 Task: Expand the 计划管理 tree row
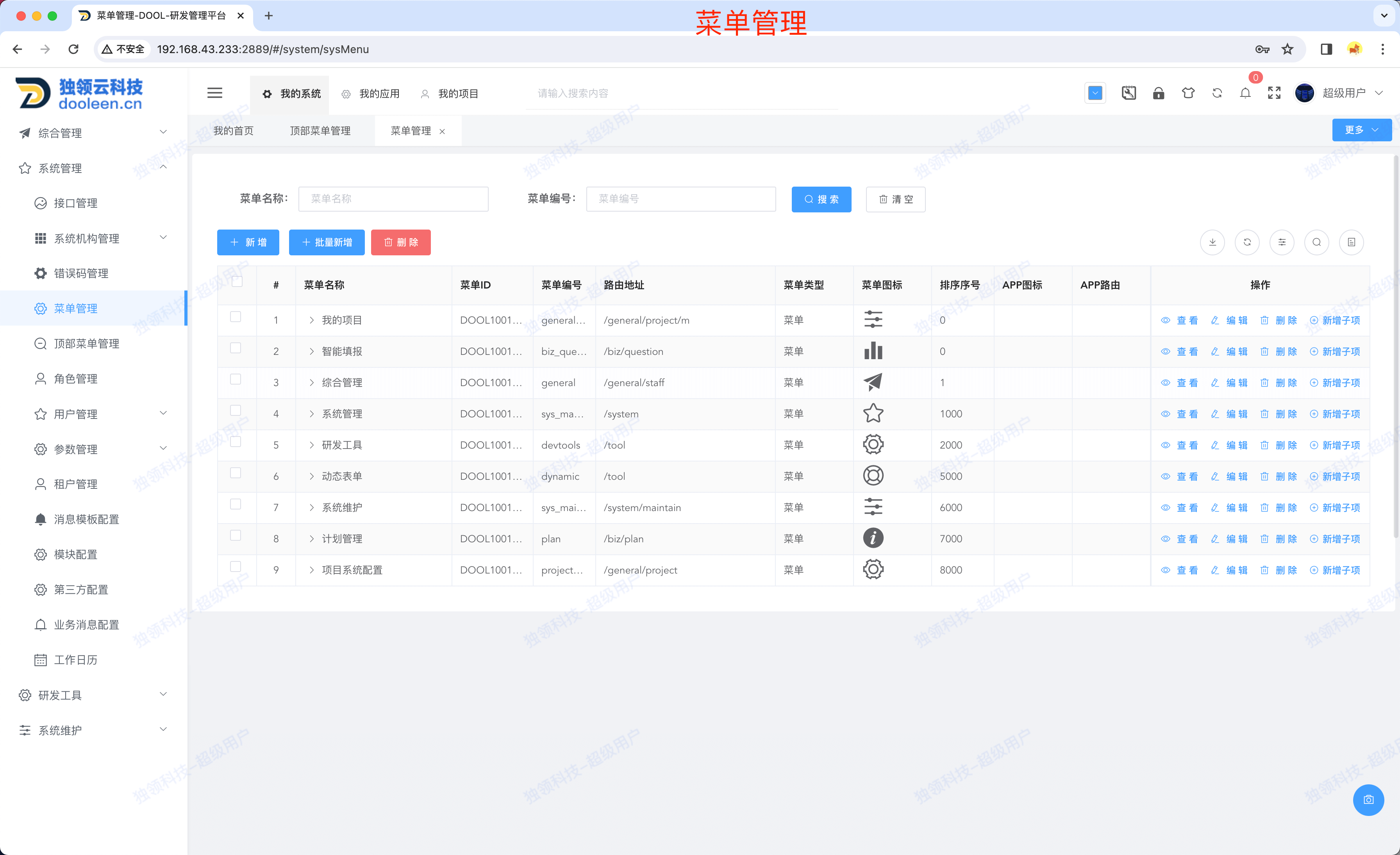tap(311, 539)
